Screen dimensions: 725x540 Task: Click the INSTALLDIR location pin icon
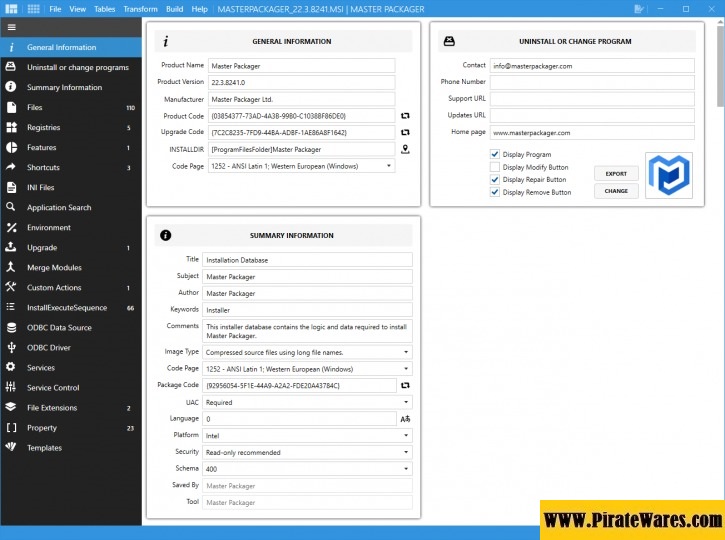click(x=405, y=149)
